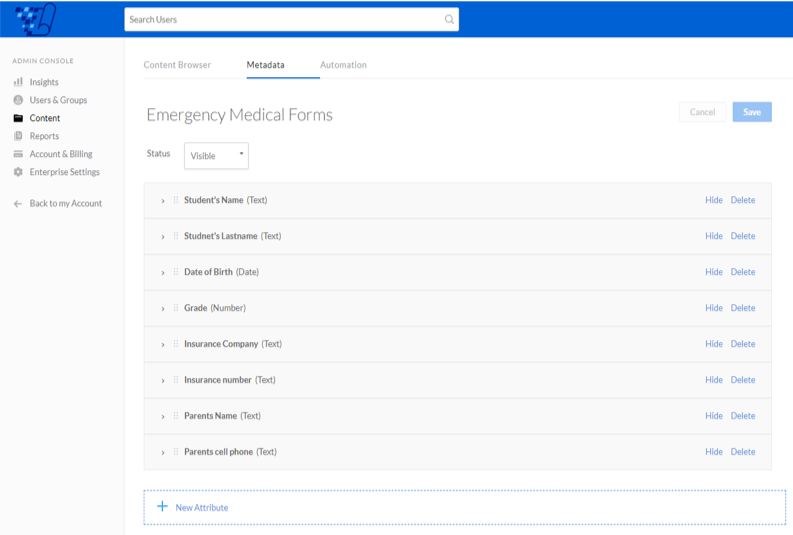Expand the Grade attribute row

point(163,308)
